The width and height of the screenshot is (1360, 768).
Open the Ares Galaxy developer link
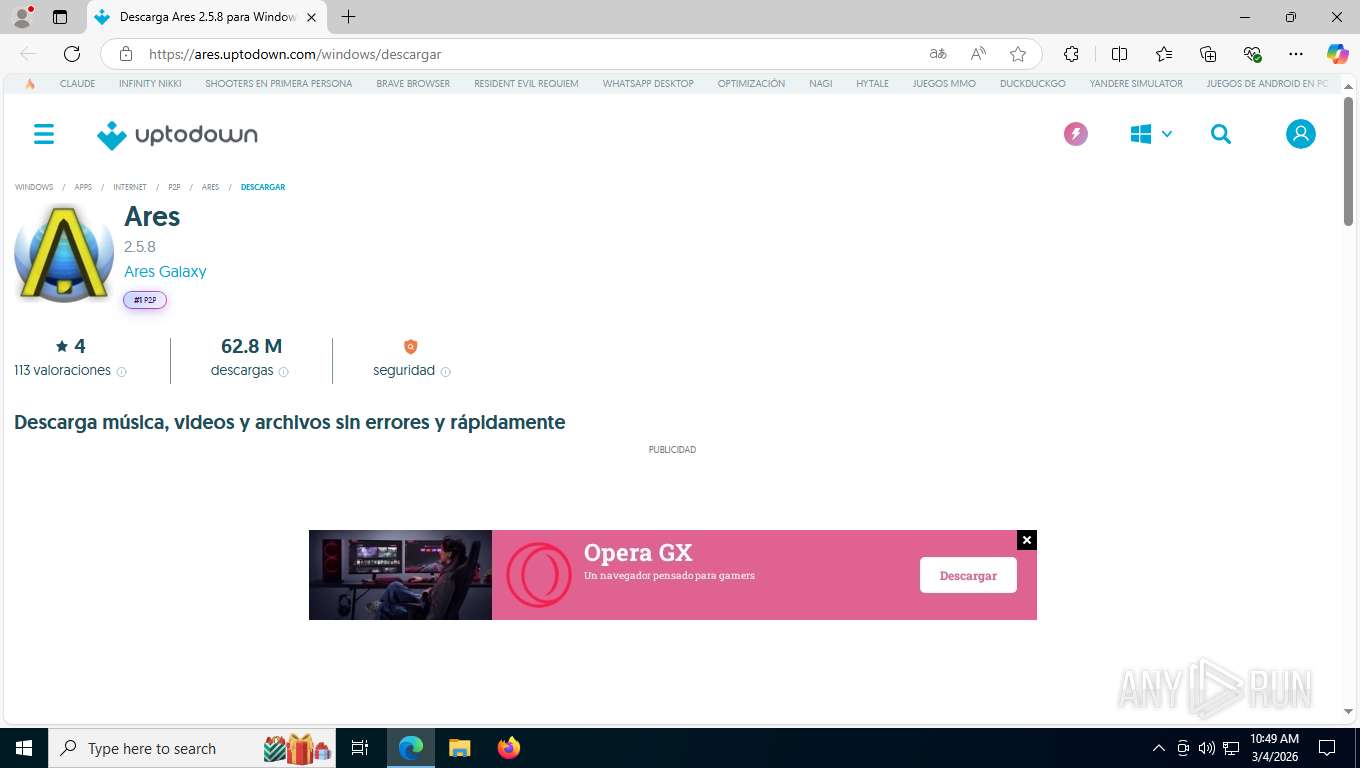(x=165, y=271)
